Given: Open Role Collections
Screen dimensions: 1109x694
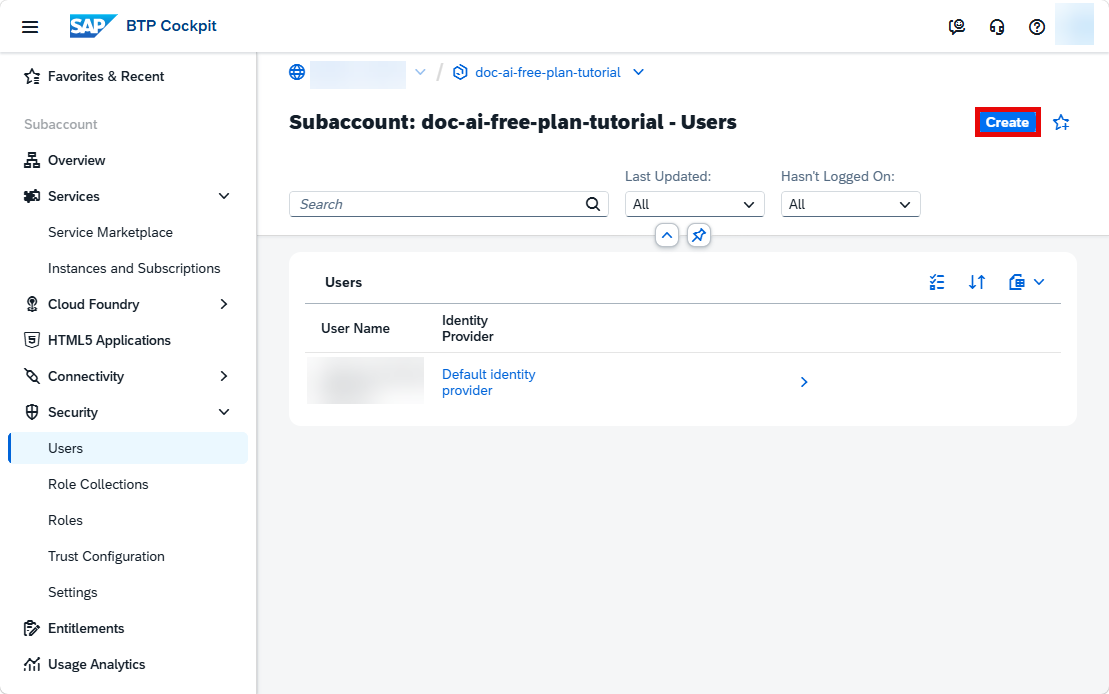Looking at the screenshot, I should pos(98,485).
